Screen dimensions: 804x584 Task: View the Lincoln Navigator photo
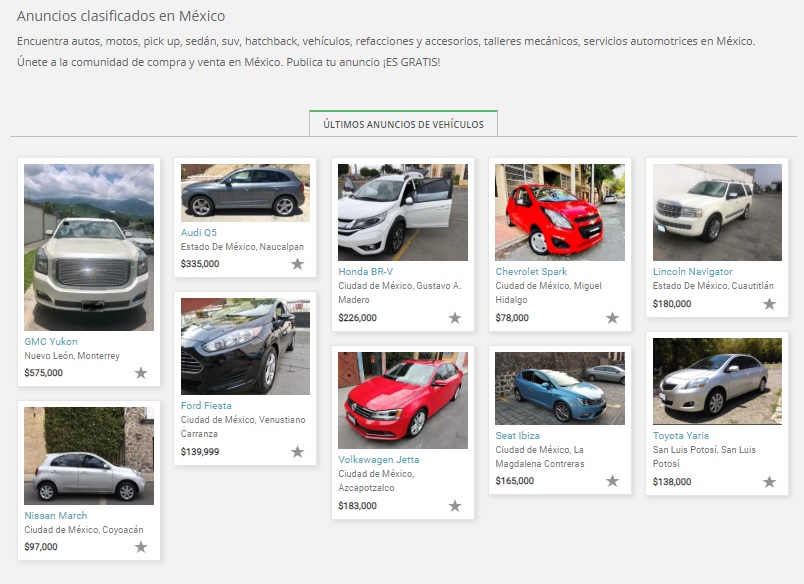coord(717,212)
